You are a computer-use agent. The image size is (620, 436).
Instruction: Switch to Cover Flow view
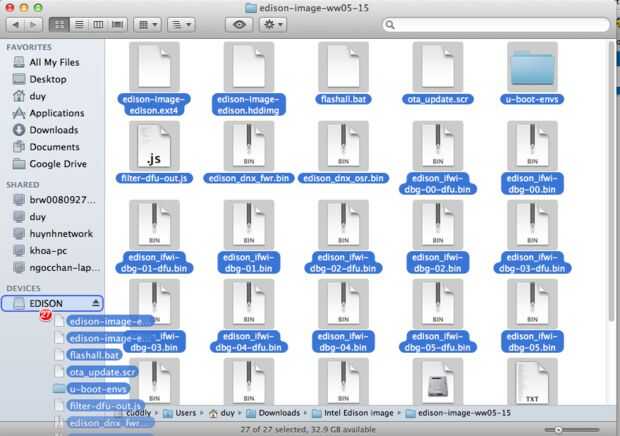(x=117, y=25)
